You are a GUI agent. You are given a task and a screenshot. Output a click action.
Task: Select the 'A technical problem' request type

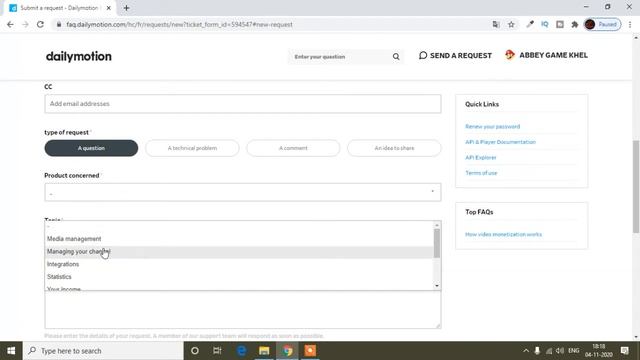[x=192, y=148]
